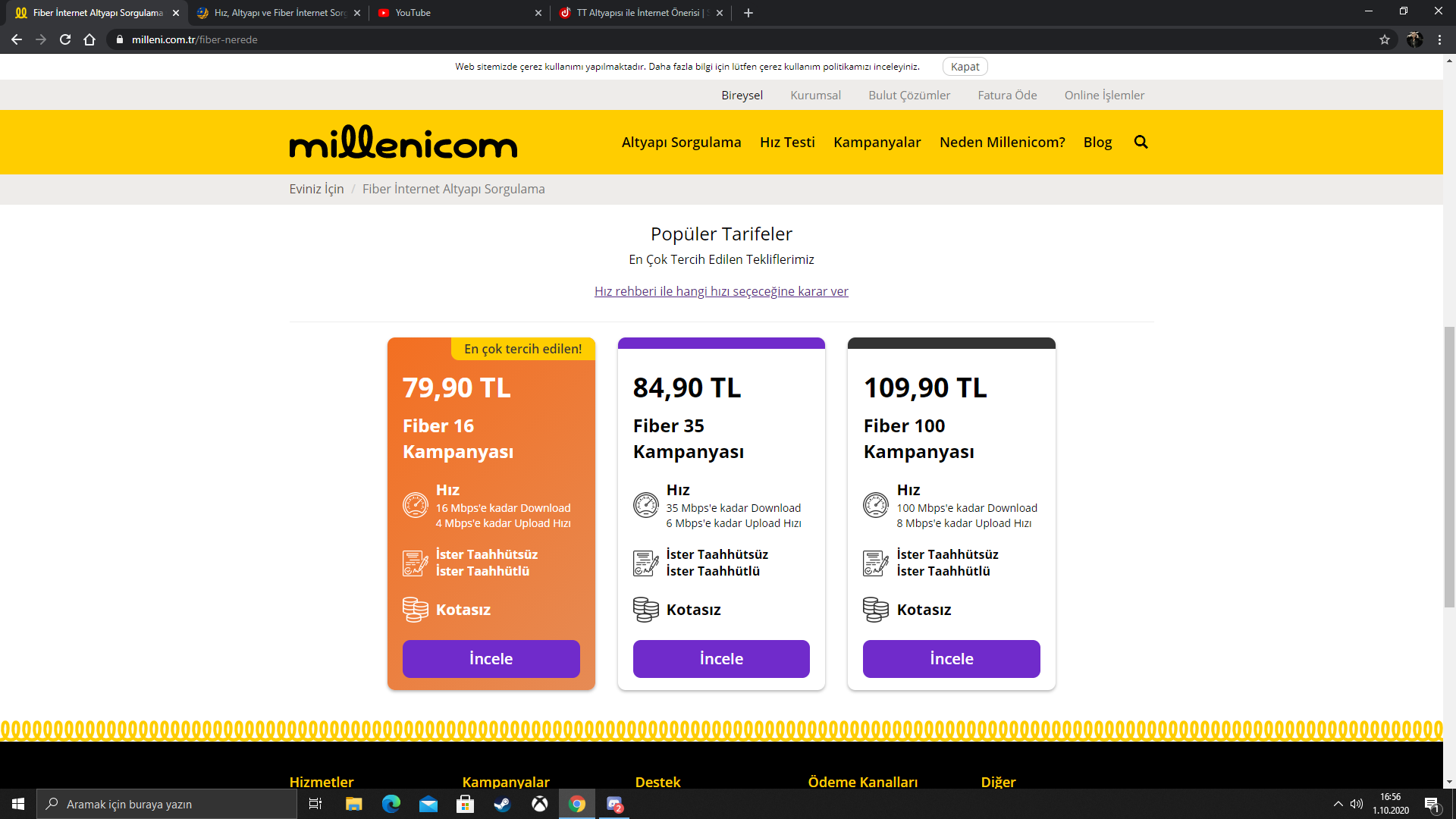The image size is (1456, 819).
Task: Show hidden system tray icons
Action: (1338, 804)
